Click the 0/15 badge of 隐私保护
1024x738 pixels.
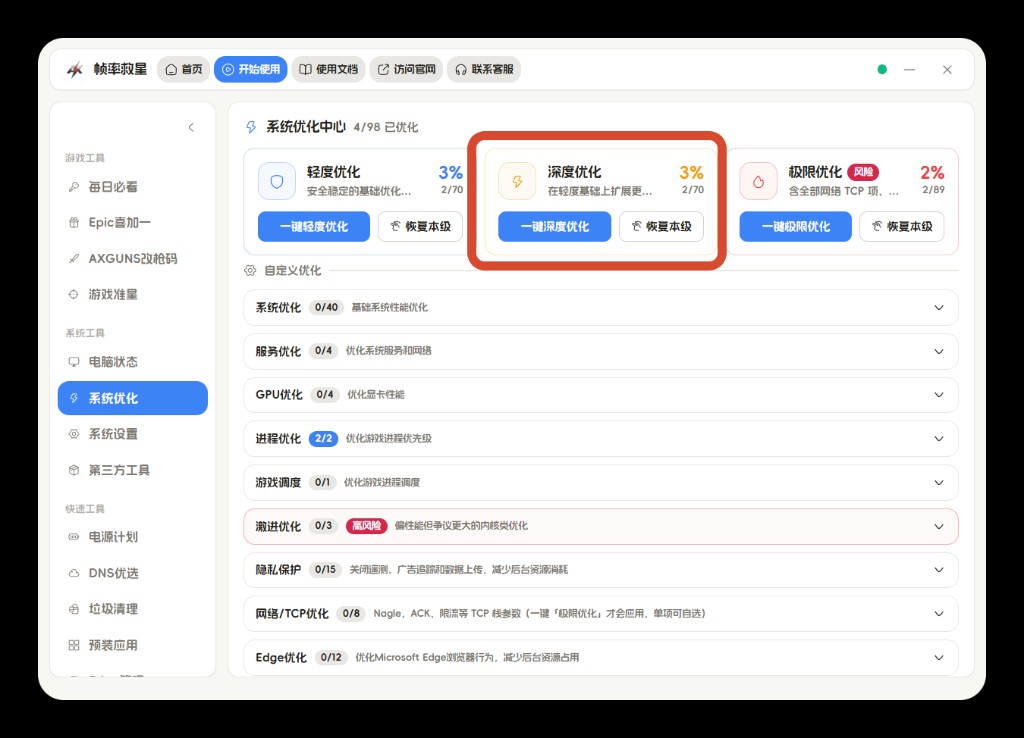click(x=325, y=570)
